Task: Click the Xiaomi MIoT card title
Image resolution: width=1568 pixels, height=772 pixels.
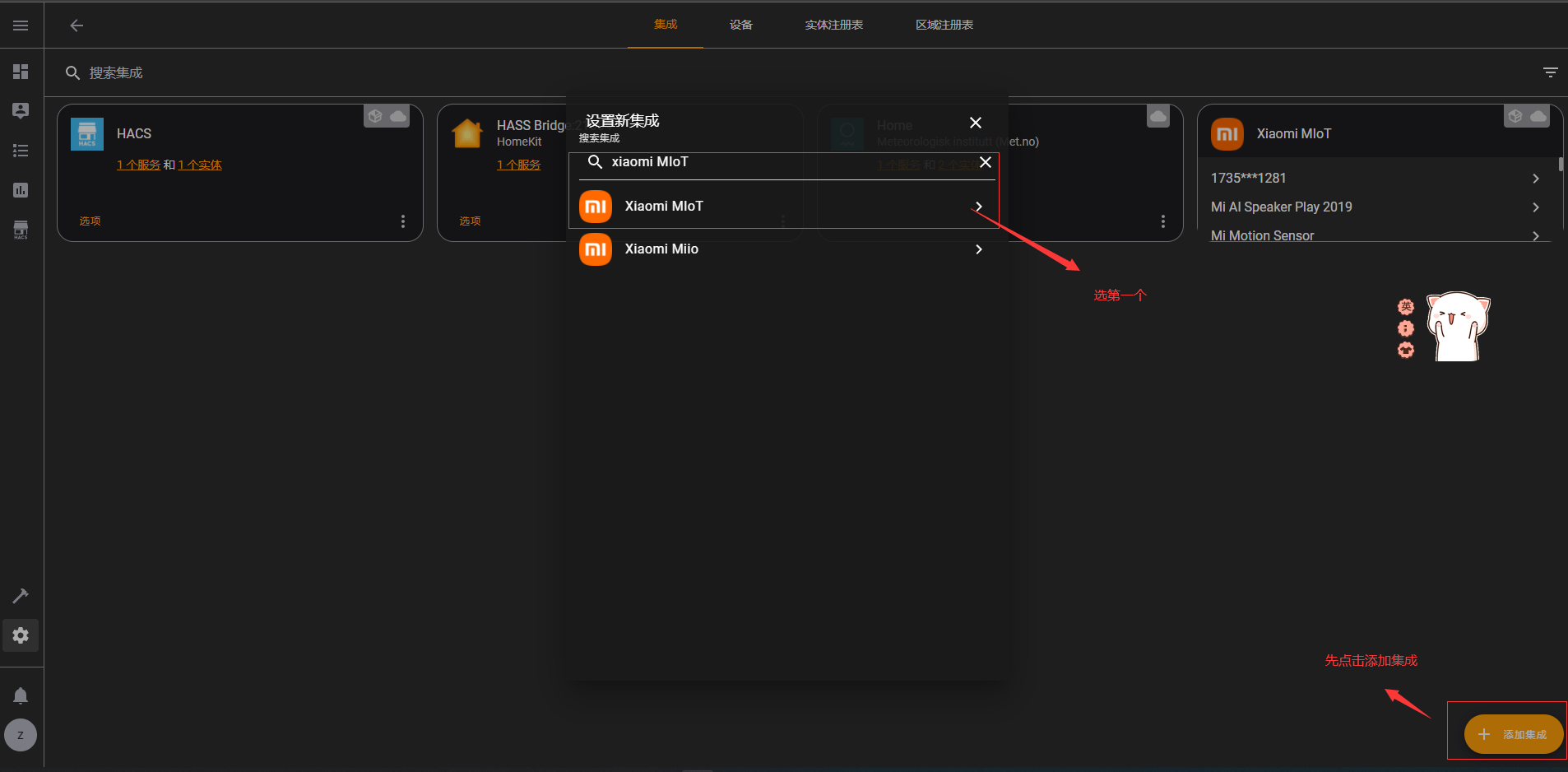Action: [x=1294, y=134]
